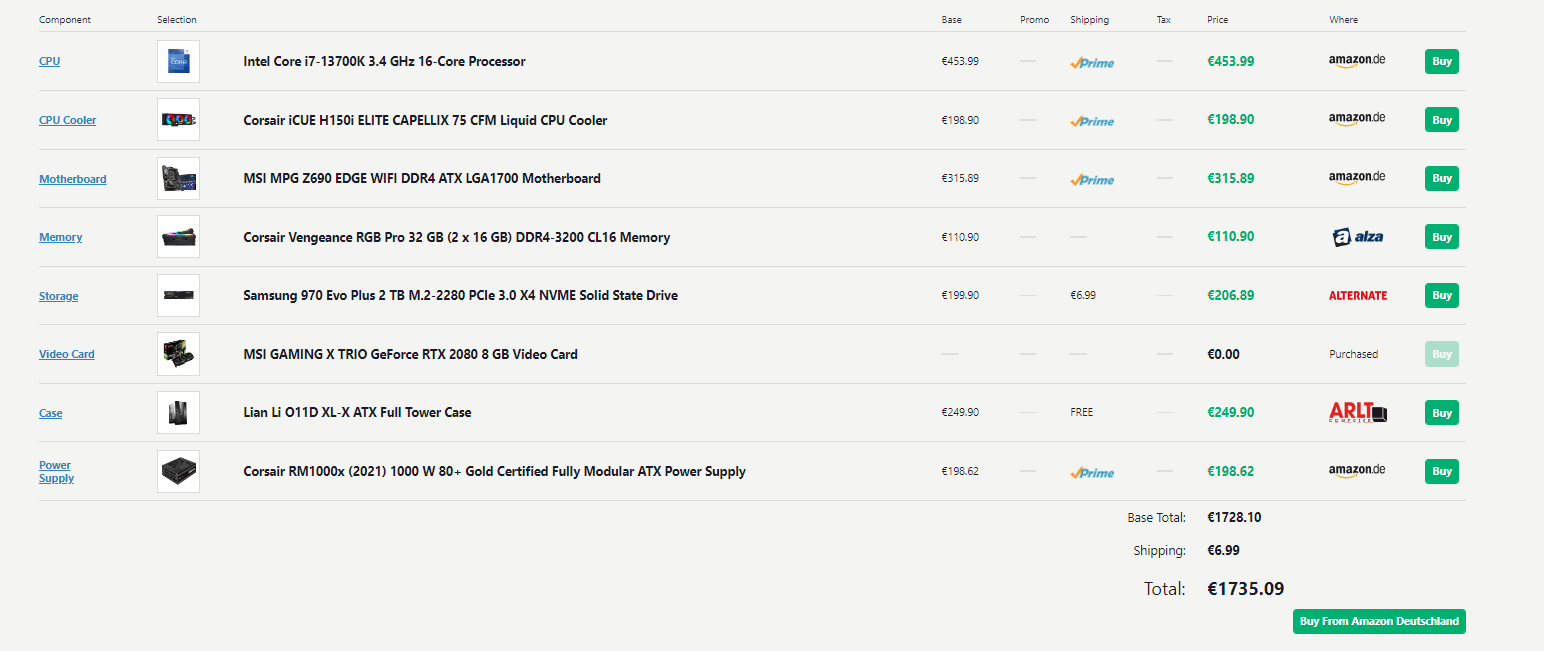Open the CPU component link
The height and width of the screenshot is (651, 1544).
49,61
